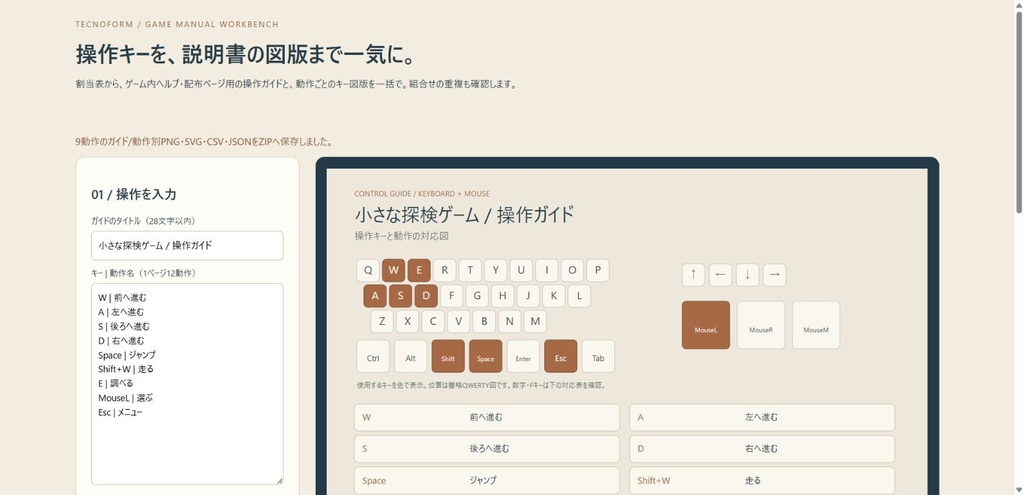Click the preview title 小さな探検ゲーム / 操作ガイド
The height and width of the screenshot is (495, 1024).
click(x=464, y=215)
